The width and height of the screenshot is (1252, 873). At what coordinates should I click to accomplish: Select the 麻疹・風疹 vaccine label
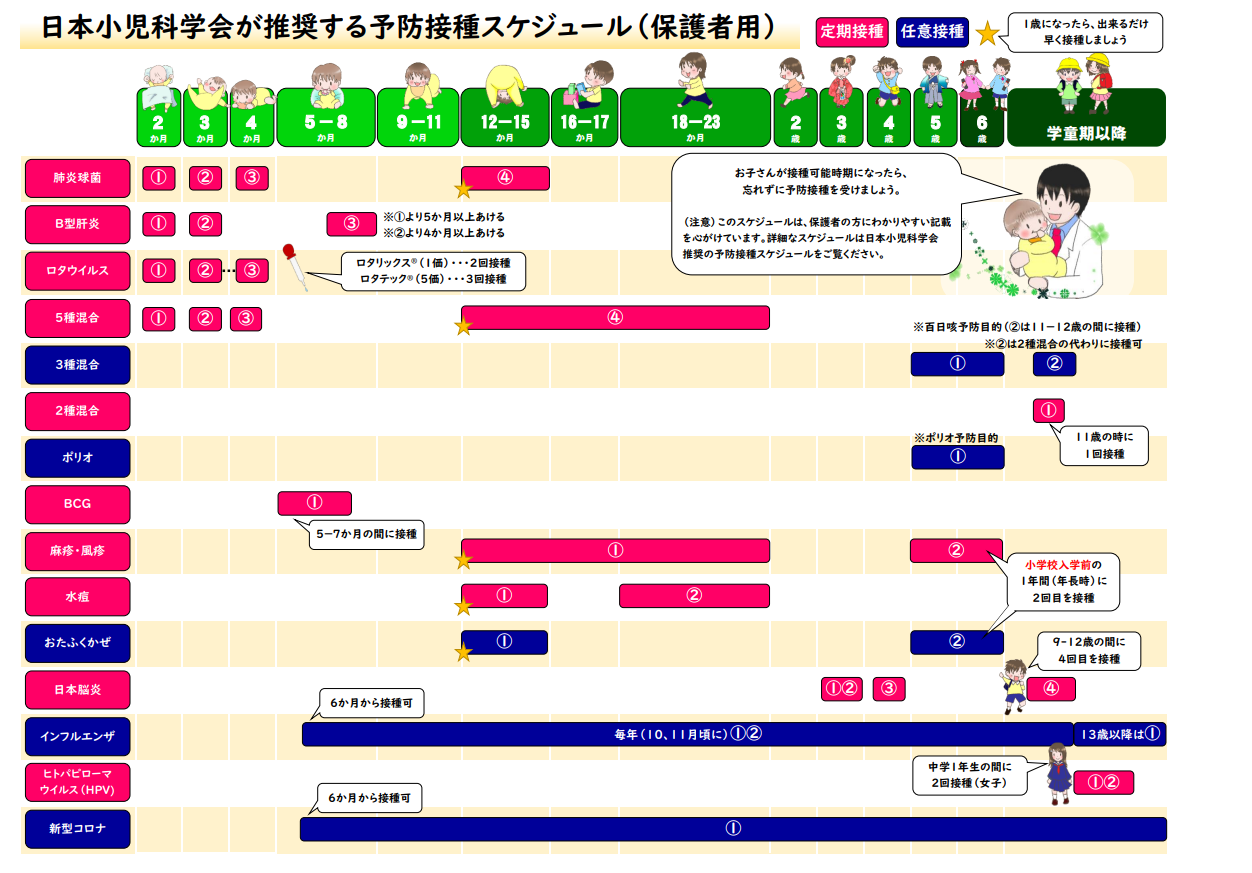click(x=77, y=550)
